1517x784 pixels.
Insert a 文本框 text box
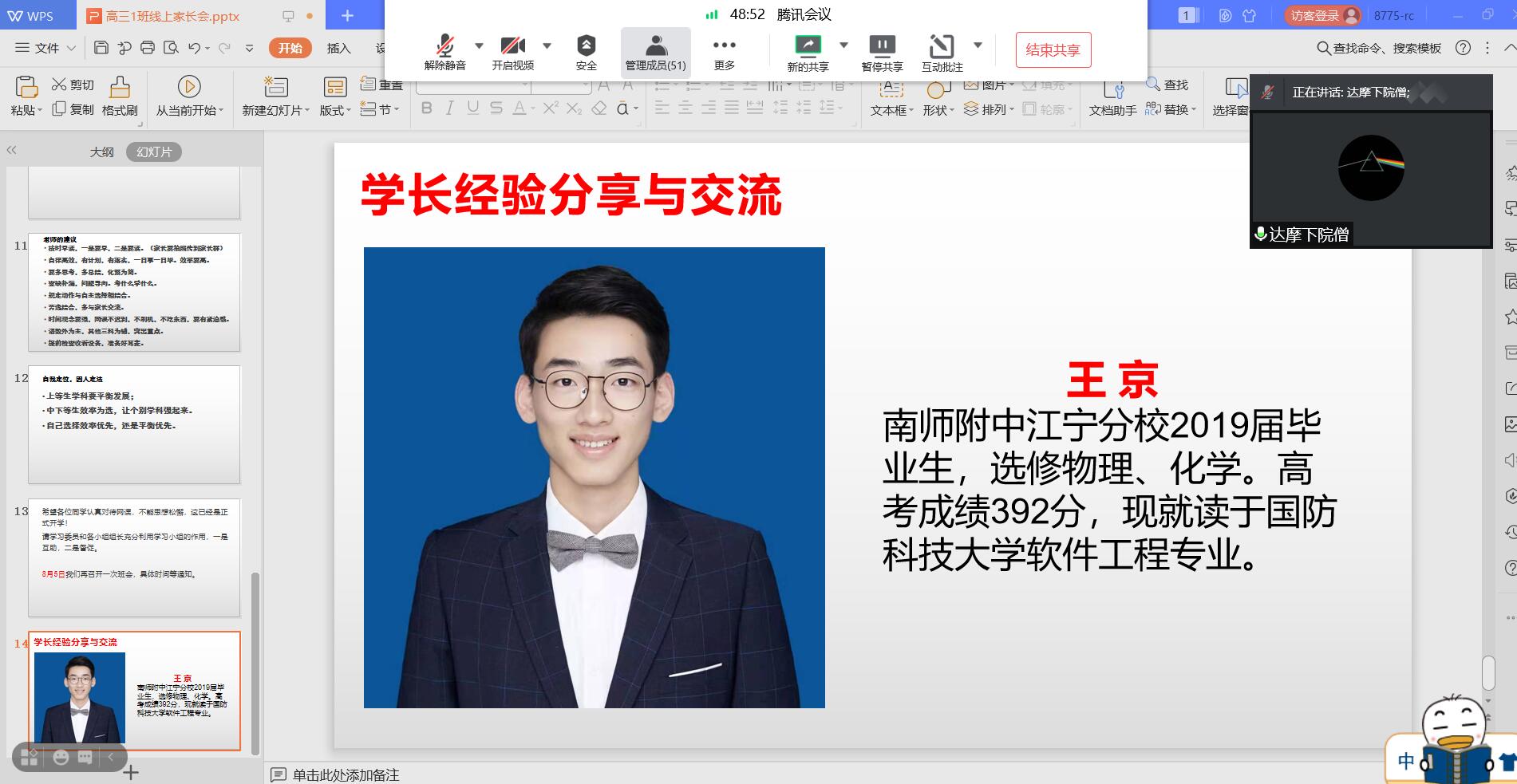[x=891, y=88]
